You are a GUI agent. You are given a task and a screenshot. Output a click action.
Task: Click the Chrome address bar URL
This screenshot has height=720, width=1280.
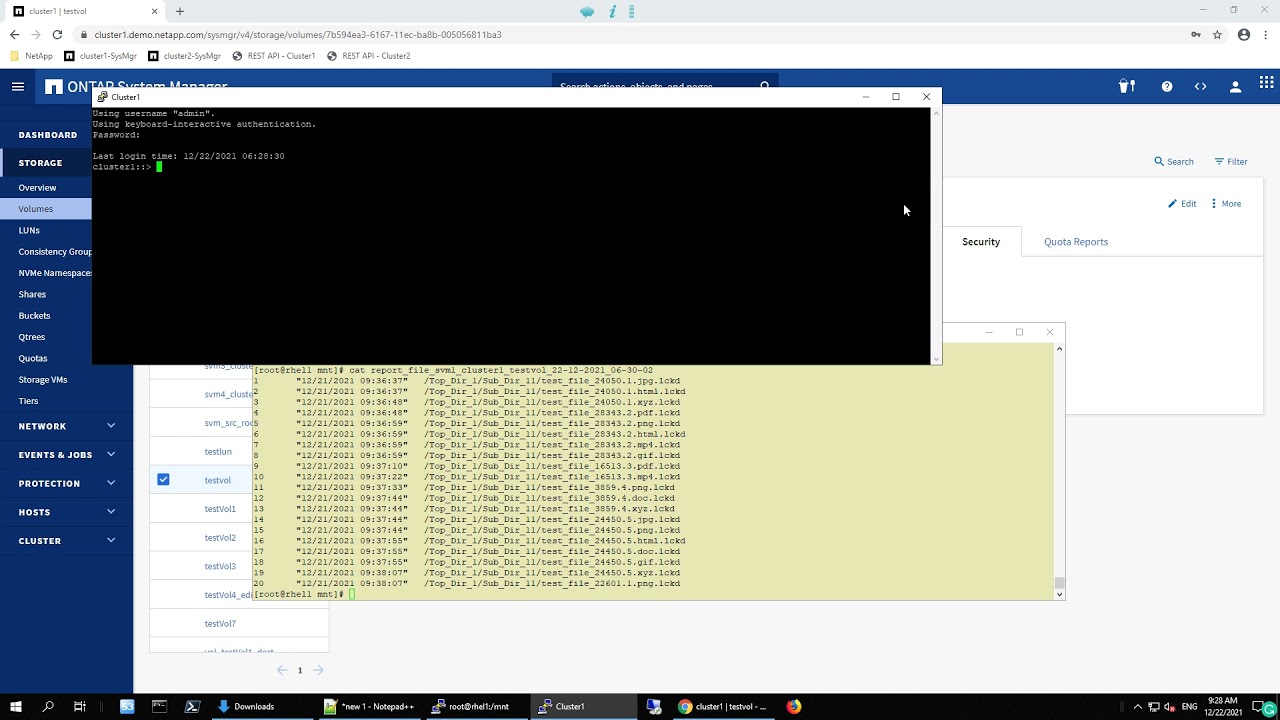point(298,34)
